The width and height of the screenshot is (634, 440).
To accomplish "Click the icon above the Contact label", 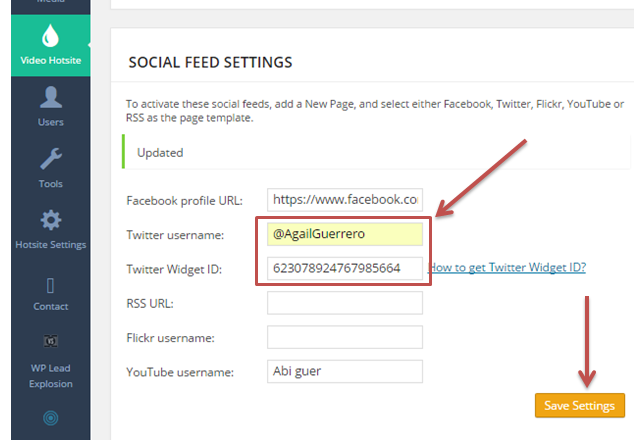I will tap(50, 284).
